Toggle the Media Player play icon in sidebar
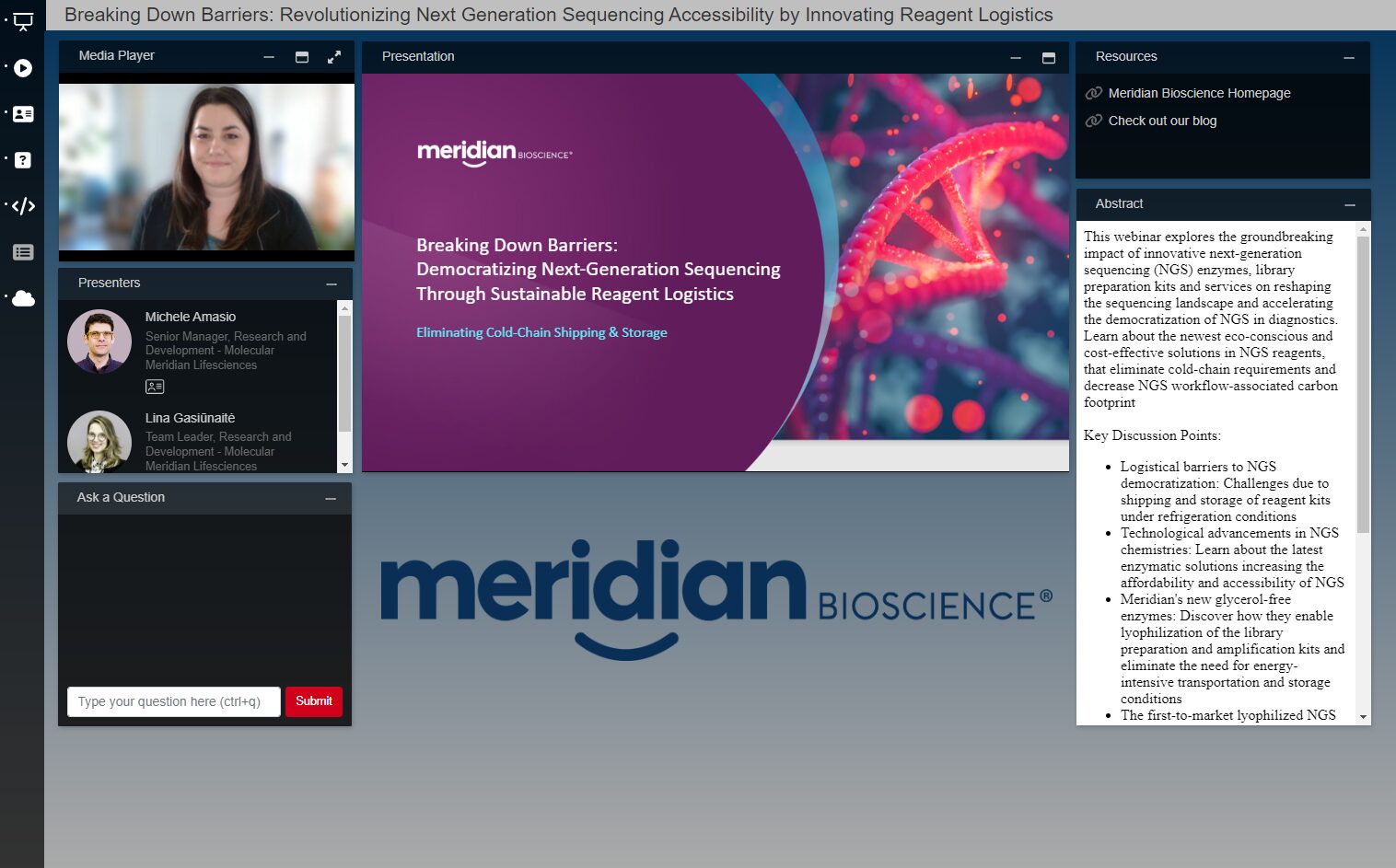The image size is (1396, 868). pyautogui.click(x=23, y=68)
